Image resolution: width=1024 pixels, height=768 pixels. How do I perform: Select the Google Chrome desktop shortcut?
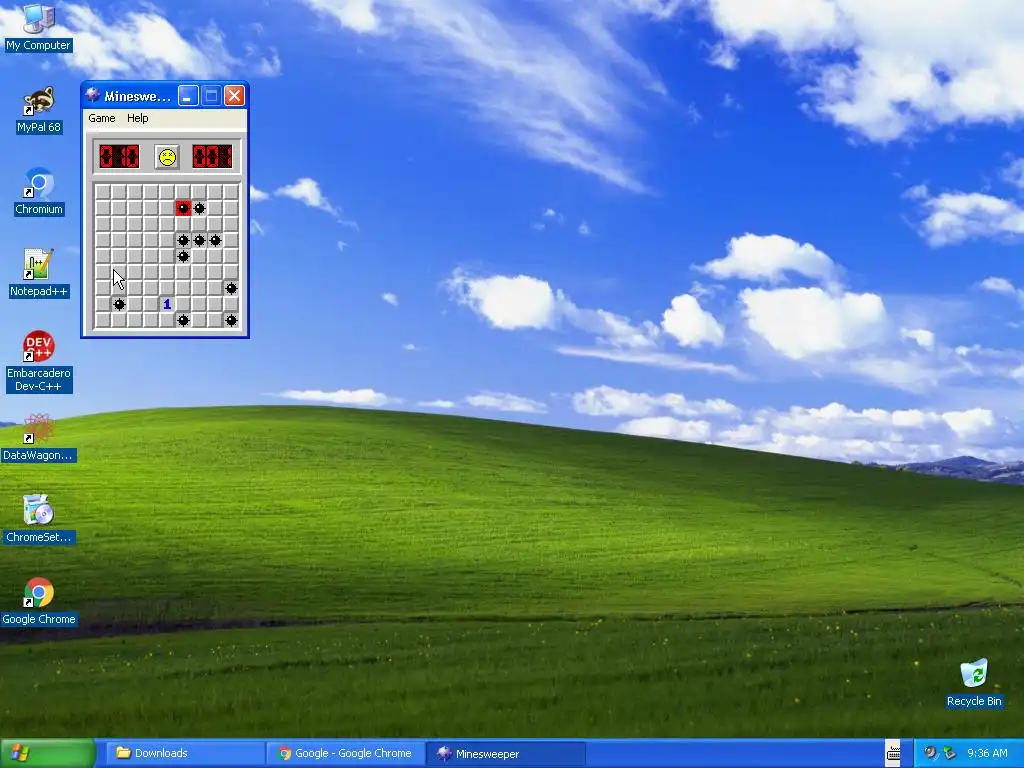[39, 601]
